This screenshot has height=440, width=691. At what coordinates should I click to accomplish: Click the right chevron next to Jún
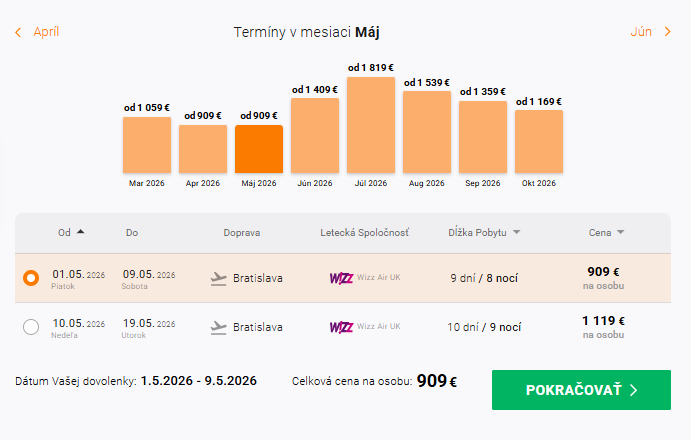click(x=667, y=32)
